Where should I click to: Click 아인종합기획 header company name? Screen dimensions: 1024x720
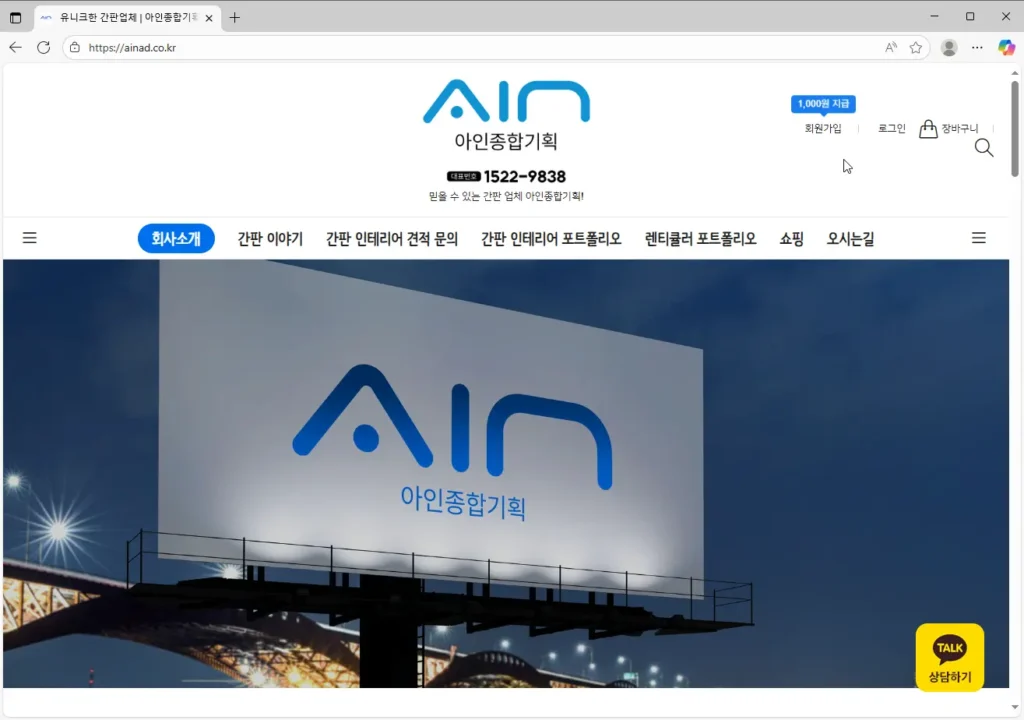coord(506,141)
